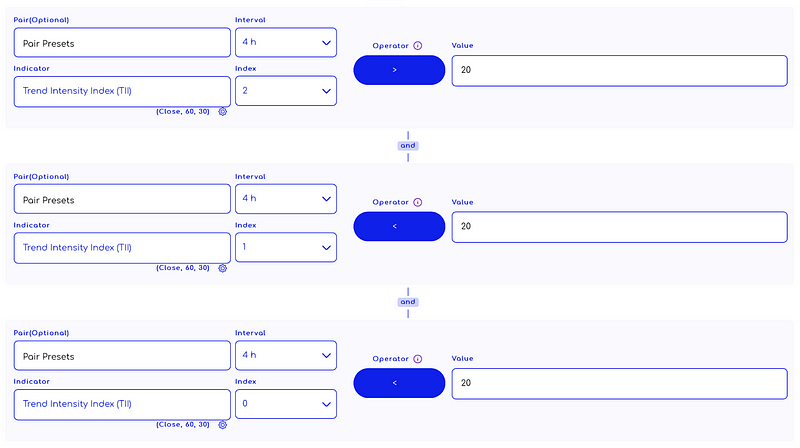The image size is (800, 448).
Task: Expand the second condition's Interval dropdown
Action: click(x=286, y=199)
